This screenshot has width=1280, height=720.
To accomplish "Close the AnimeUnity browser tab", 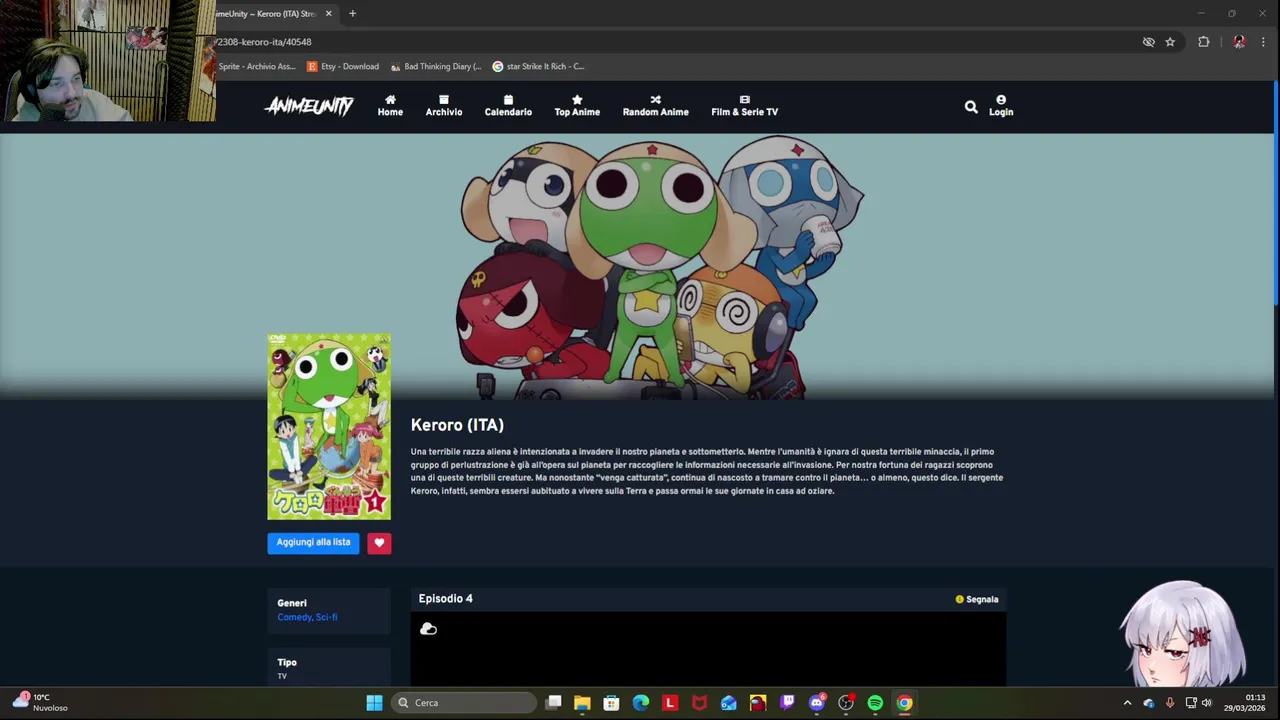I will coord(328,14).
